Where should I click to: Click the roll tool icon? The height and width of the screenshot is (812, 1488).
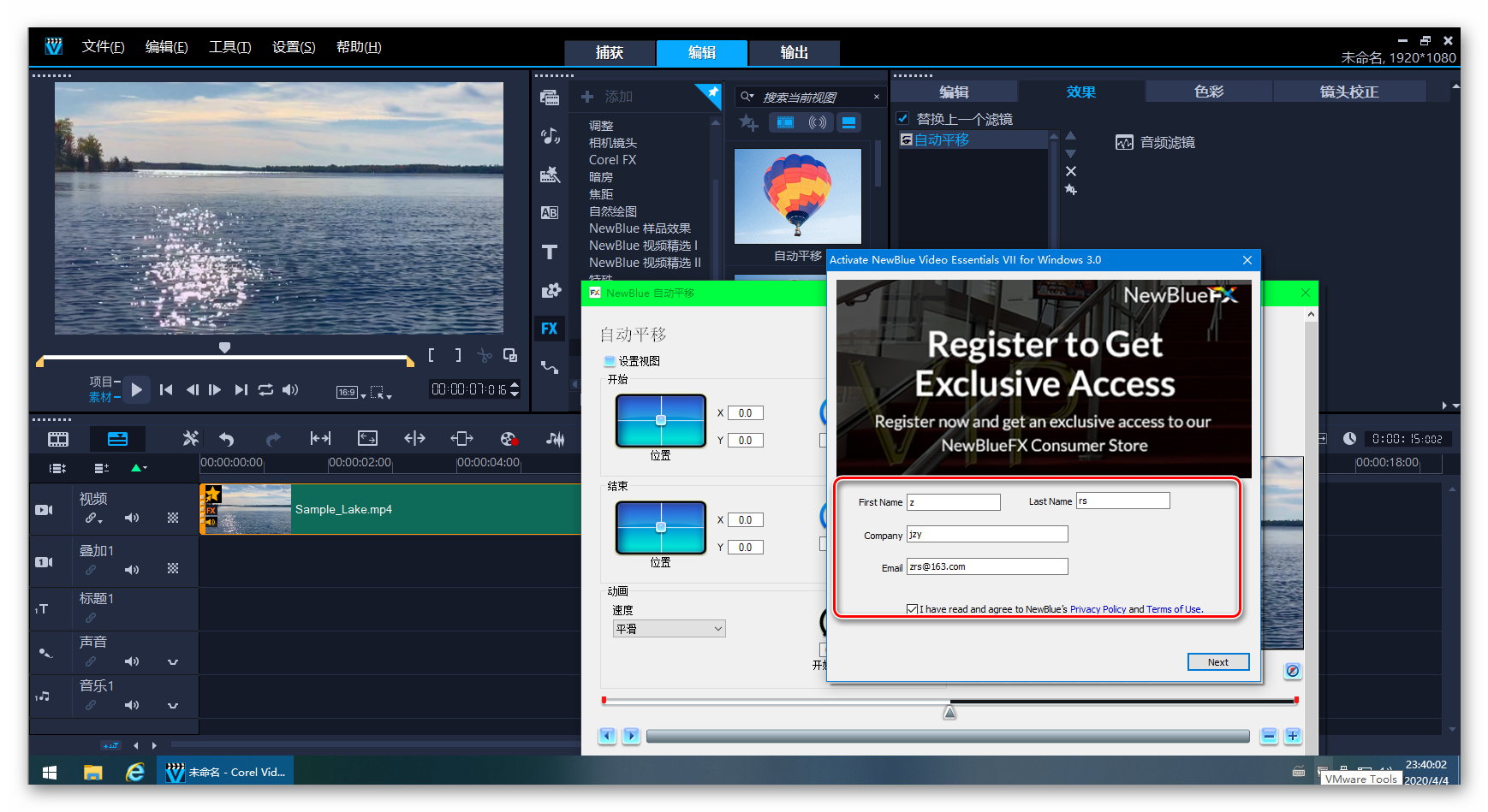[414, 439]
